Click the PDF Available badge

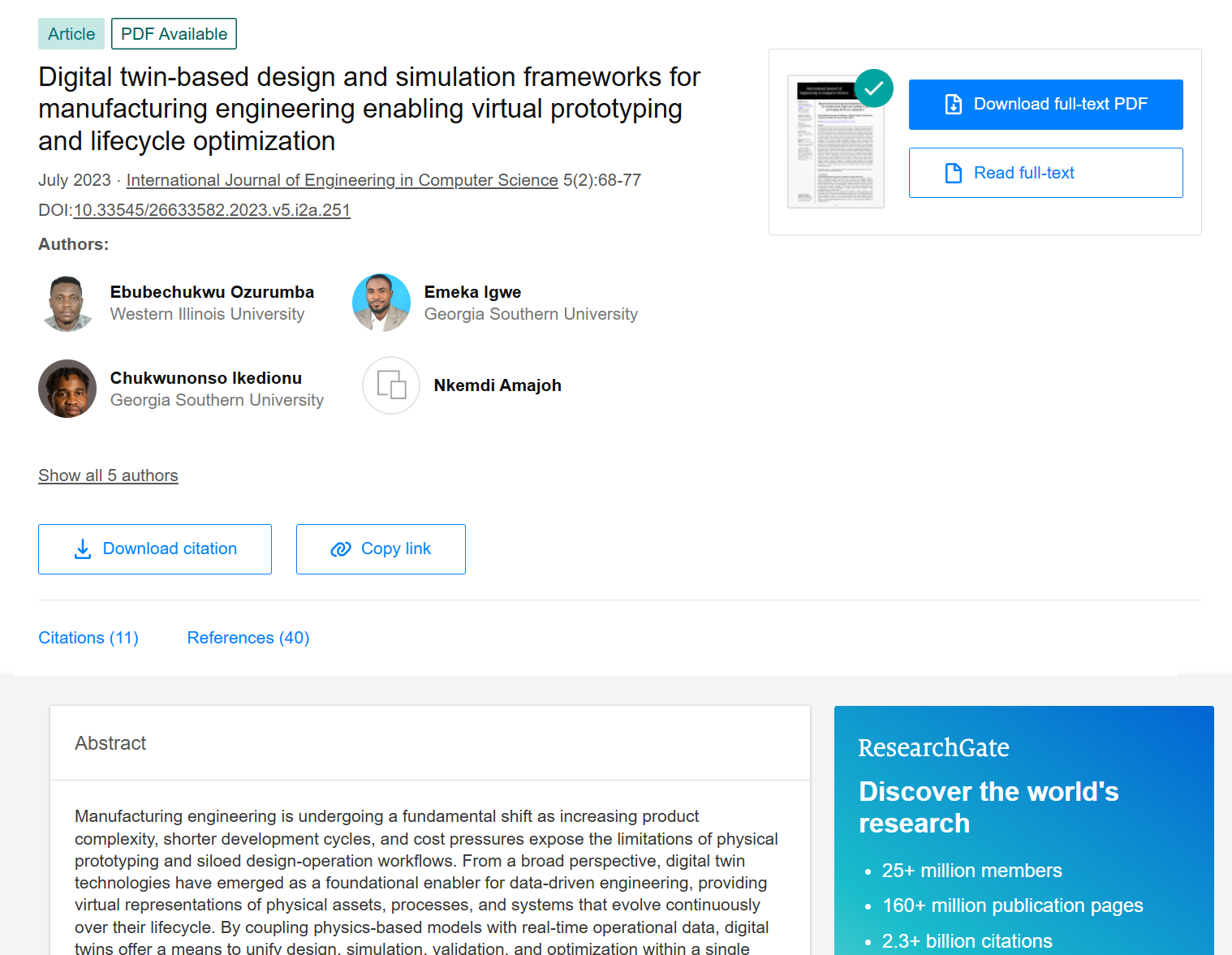(x=174, y=34)
